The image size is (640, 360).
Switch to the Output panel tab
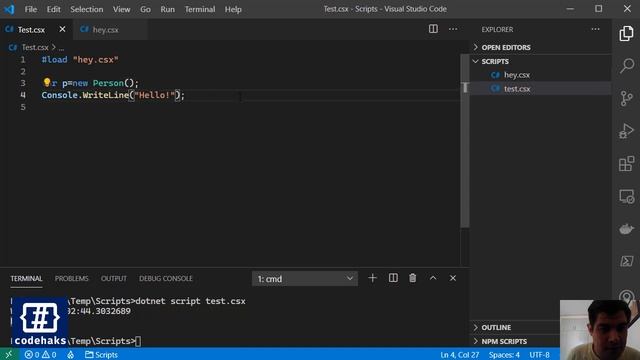coord(113,278)
